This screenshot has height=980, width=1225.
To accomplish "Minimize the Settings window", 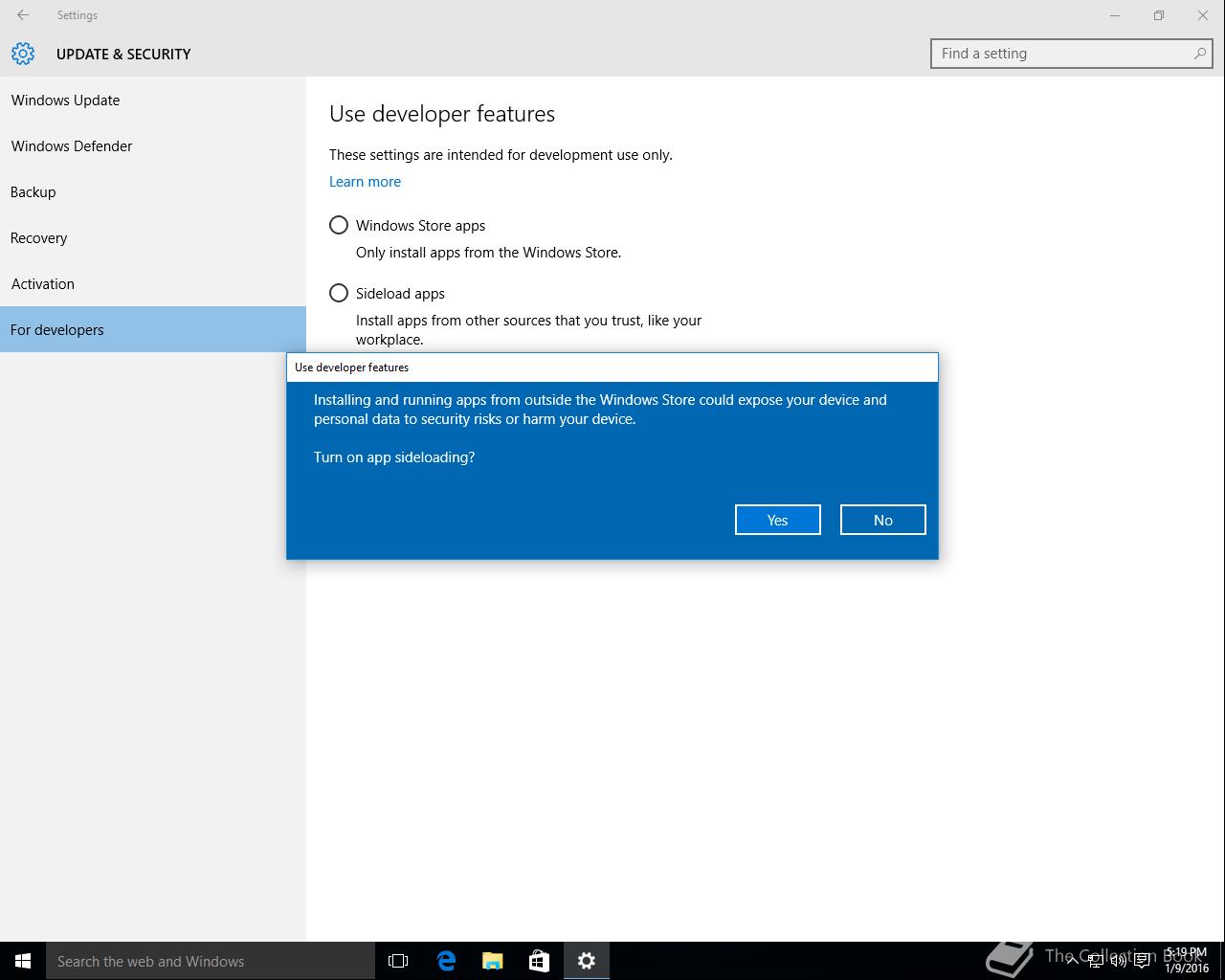I will coord(1115,15).
